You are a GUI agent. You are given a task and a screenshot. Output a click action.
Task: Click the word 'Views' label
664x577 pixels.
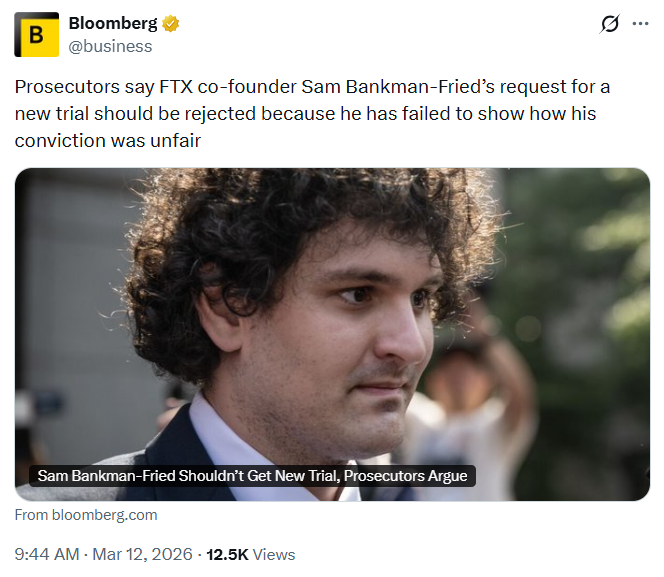click(274, 554)
